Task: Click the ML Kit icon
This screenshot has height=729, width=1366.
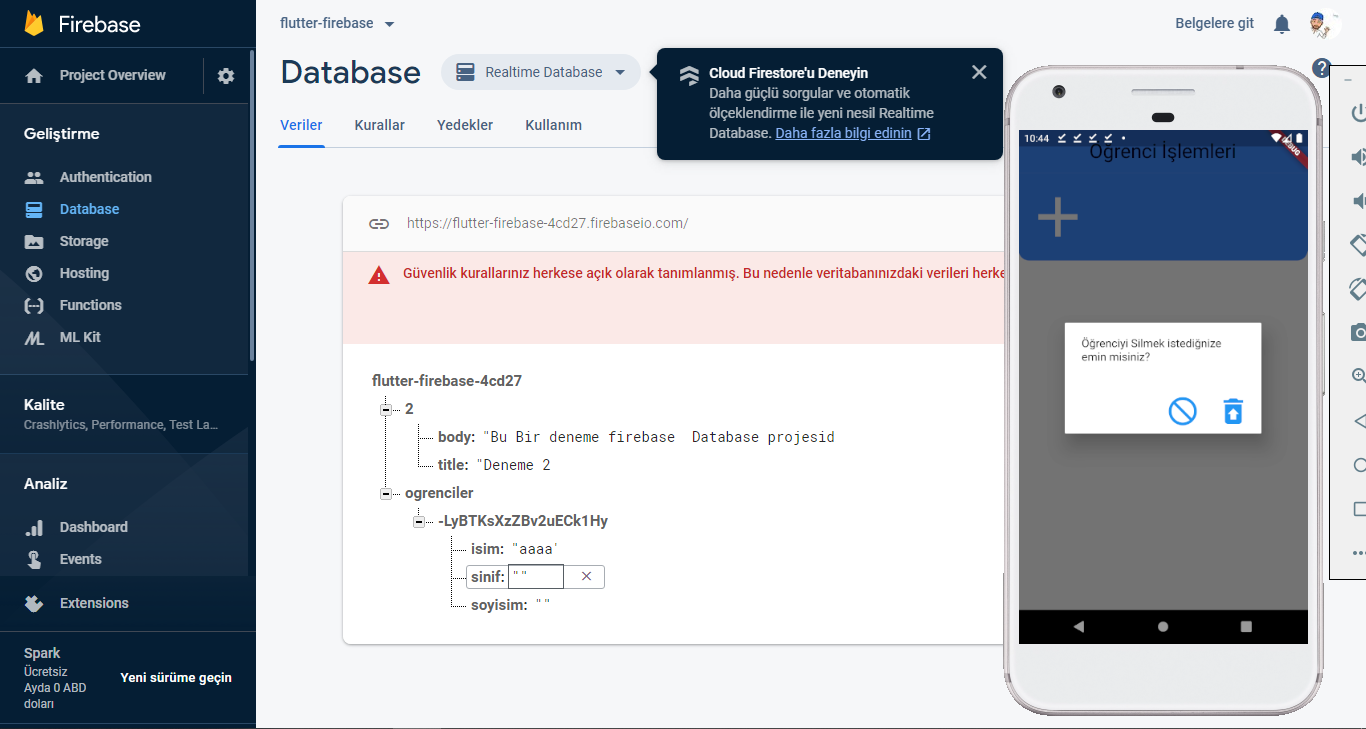Action: click(34, 338)
